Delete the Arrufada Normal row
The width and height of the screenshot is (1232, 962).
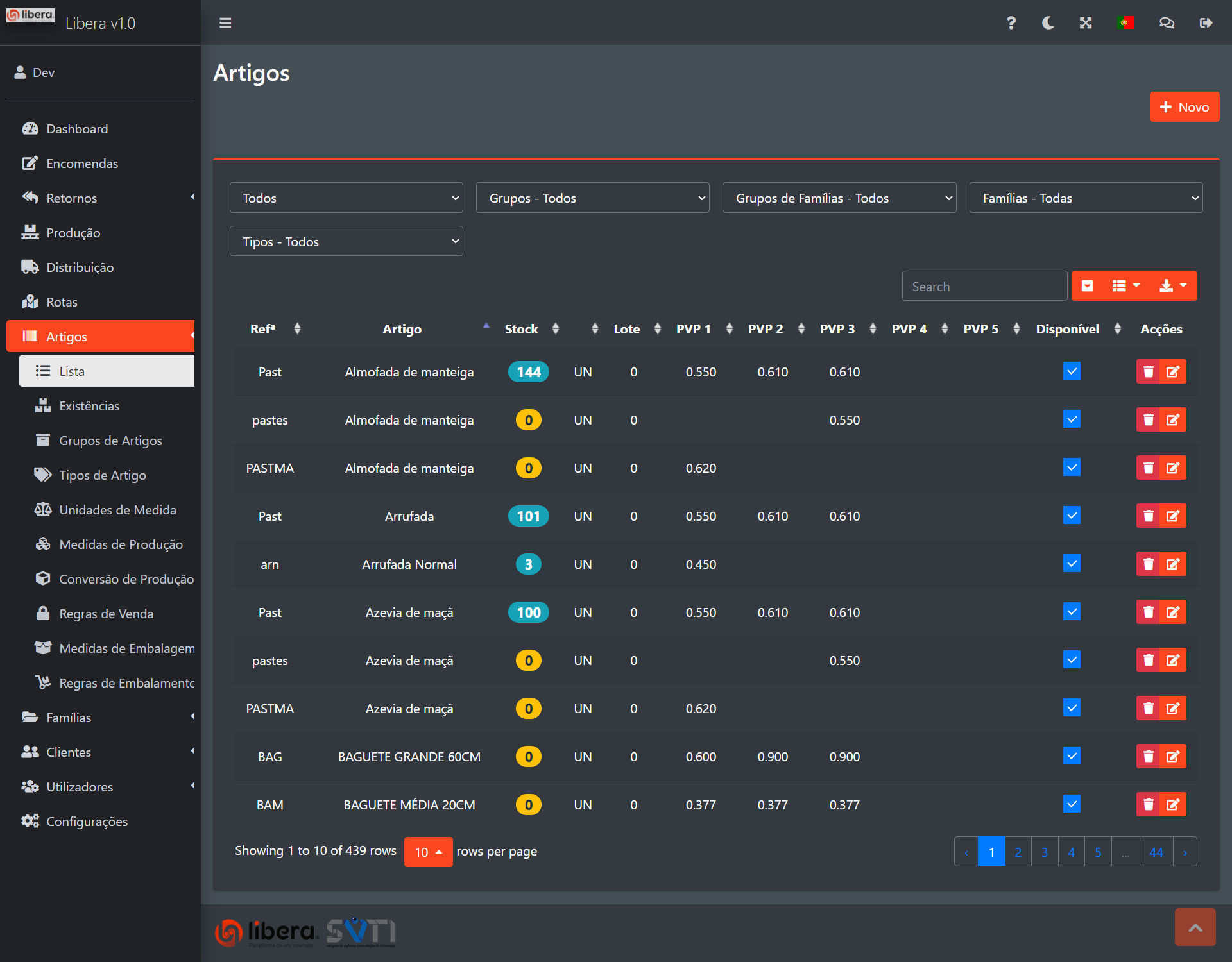1148,564
